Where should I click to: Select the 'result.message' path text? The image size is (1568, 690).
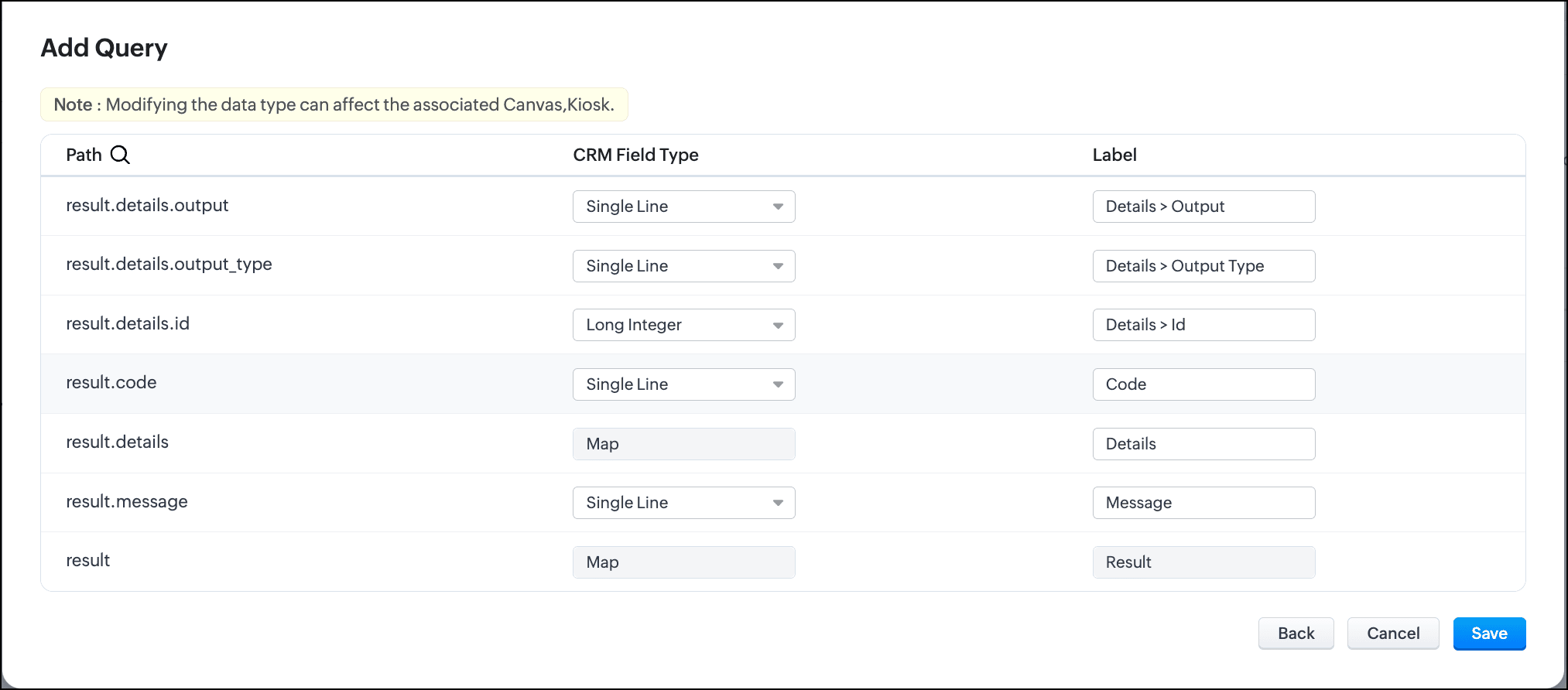[x=127, y=501]
